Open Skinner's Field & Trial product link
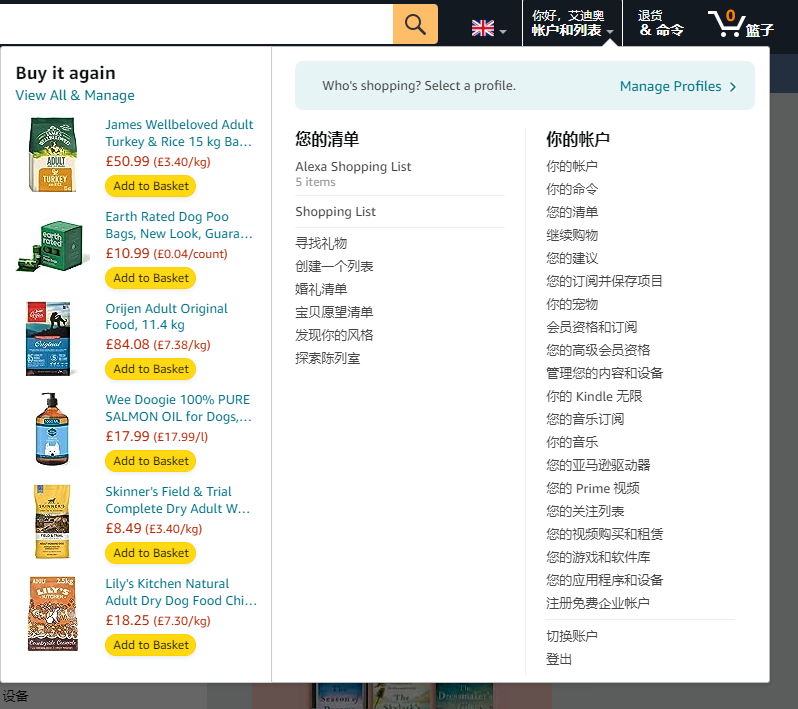798x709 pixels. tap(178, 500)
